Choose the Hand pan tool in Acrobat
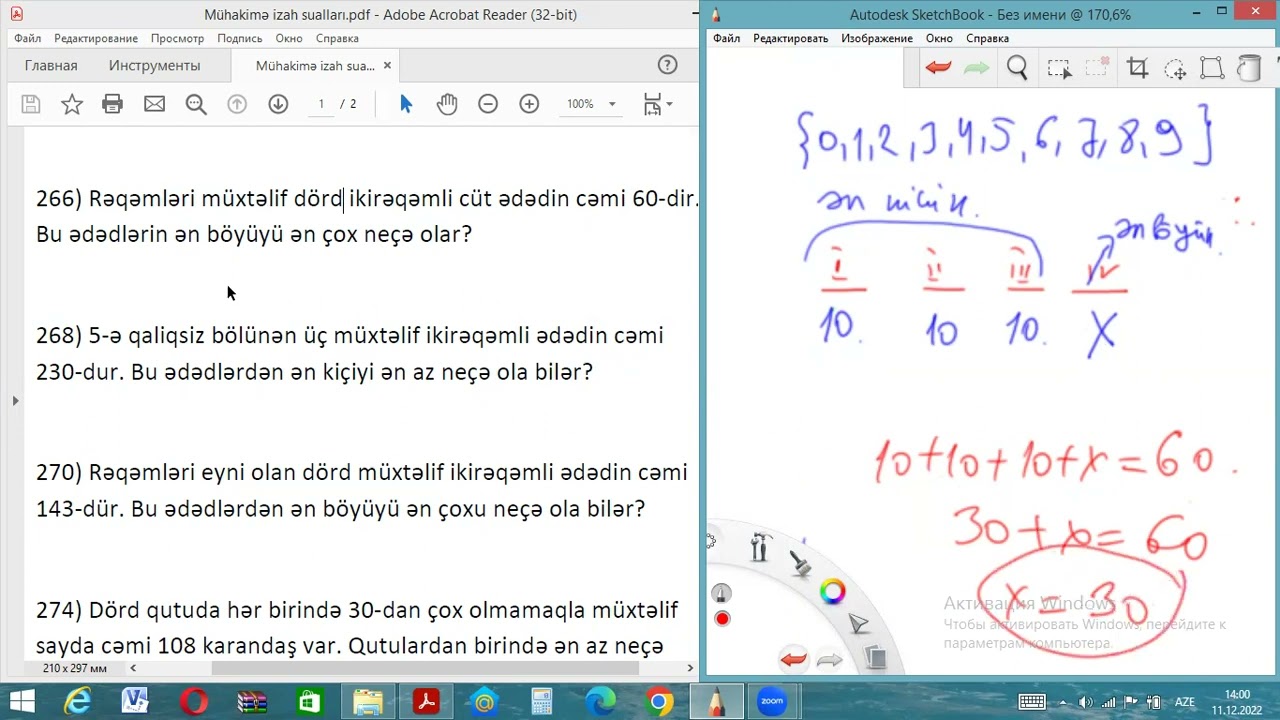This screenshot has height=720, width=1280. [x=447, y=104]
